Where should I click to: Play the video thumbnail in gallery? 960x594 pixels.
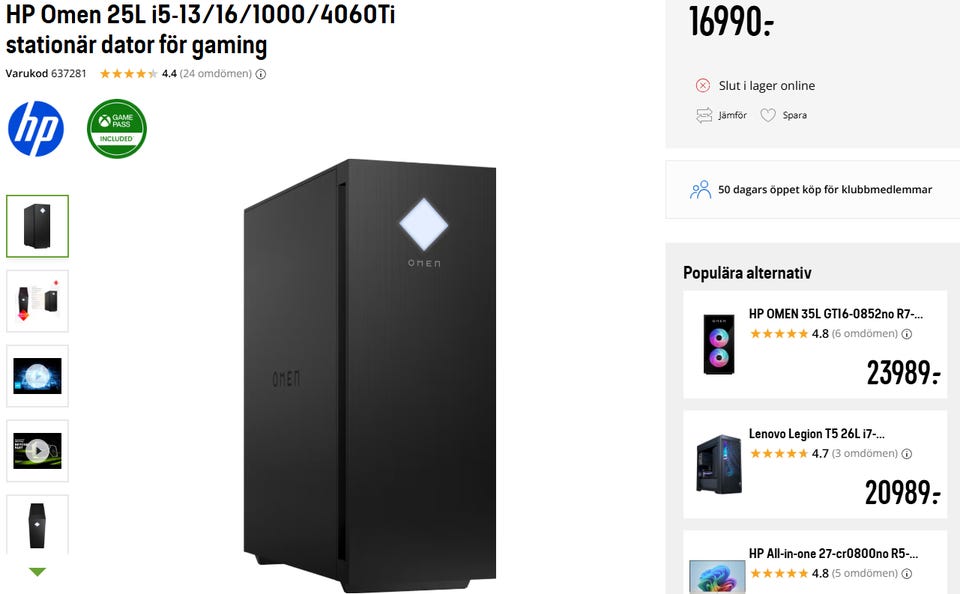[x=37, y=451]
